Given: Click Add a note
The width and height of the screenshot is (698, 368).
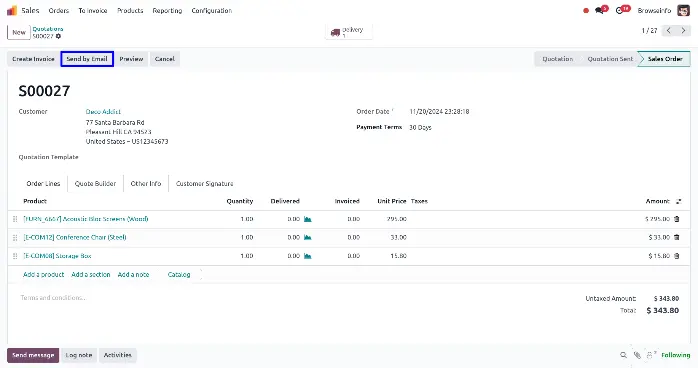Looking at the screenshot, I should [134, 275].
